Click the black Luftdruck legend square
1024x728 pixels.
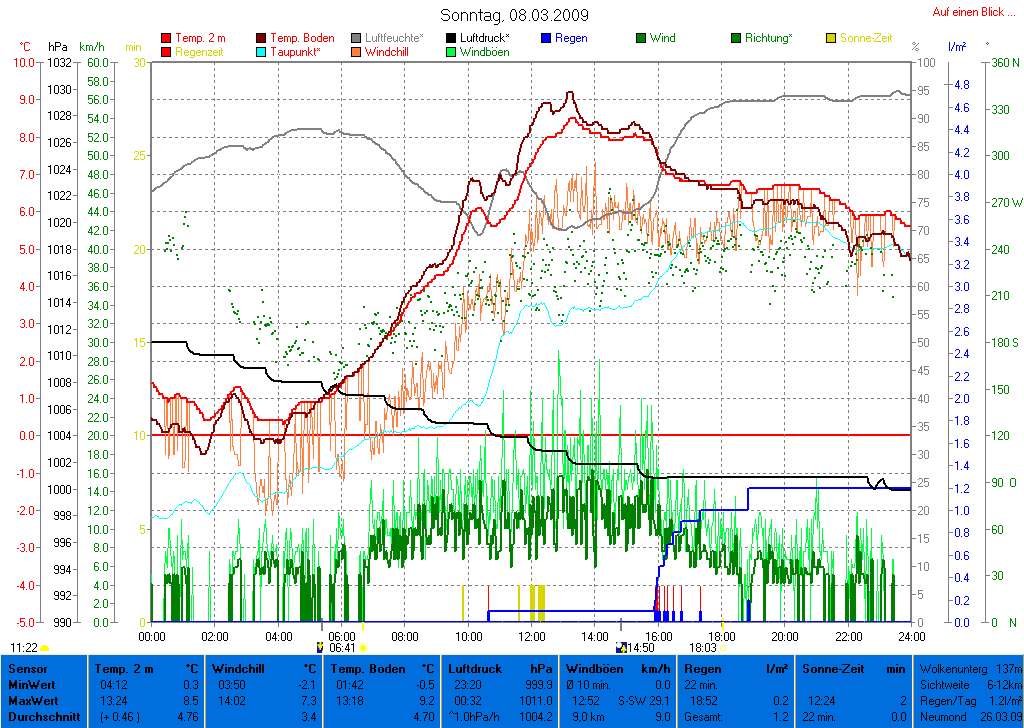tap(452, 38)
